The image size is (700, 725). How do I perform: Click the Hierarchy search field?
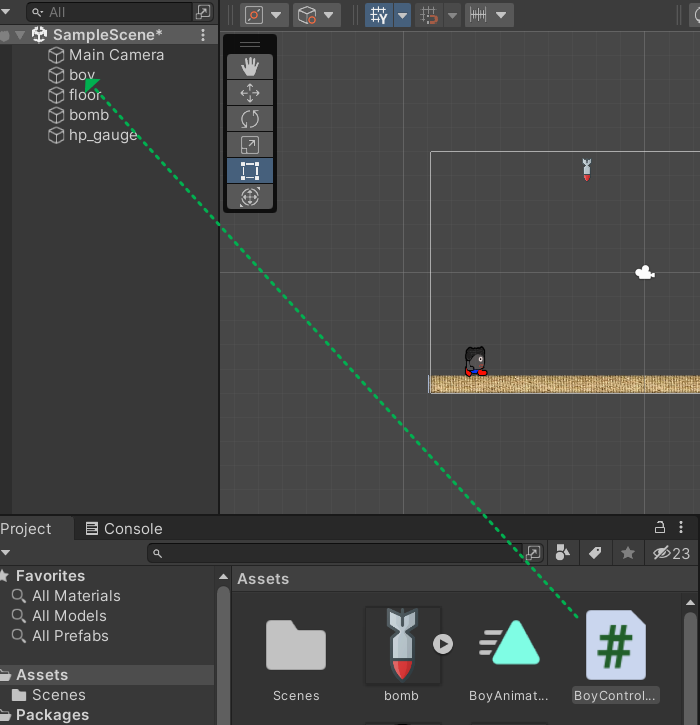(109, 12)
